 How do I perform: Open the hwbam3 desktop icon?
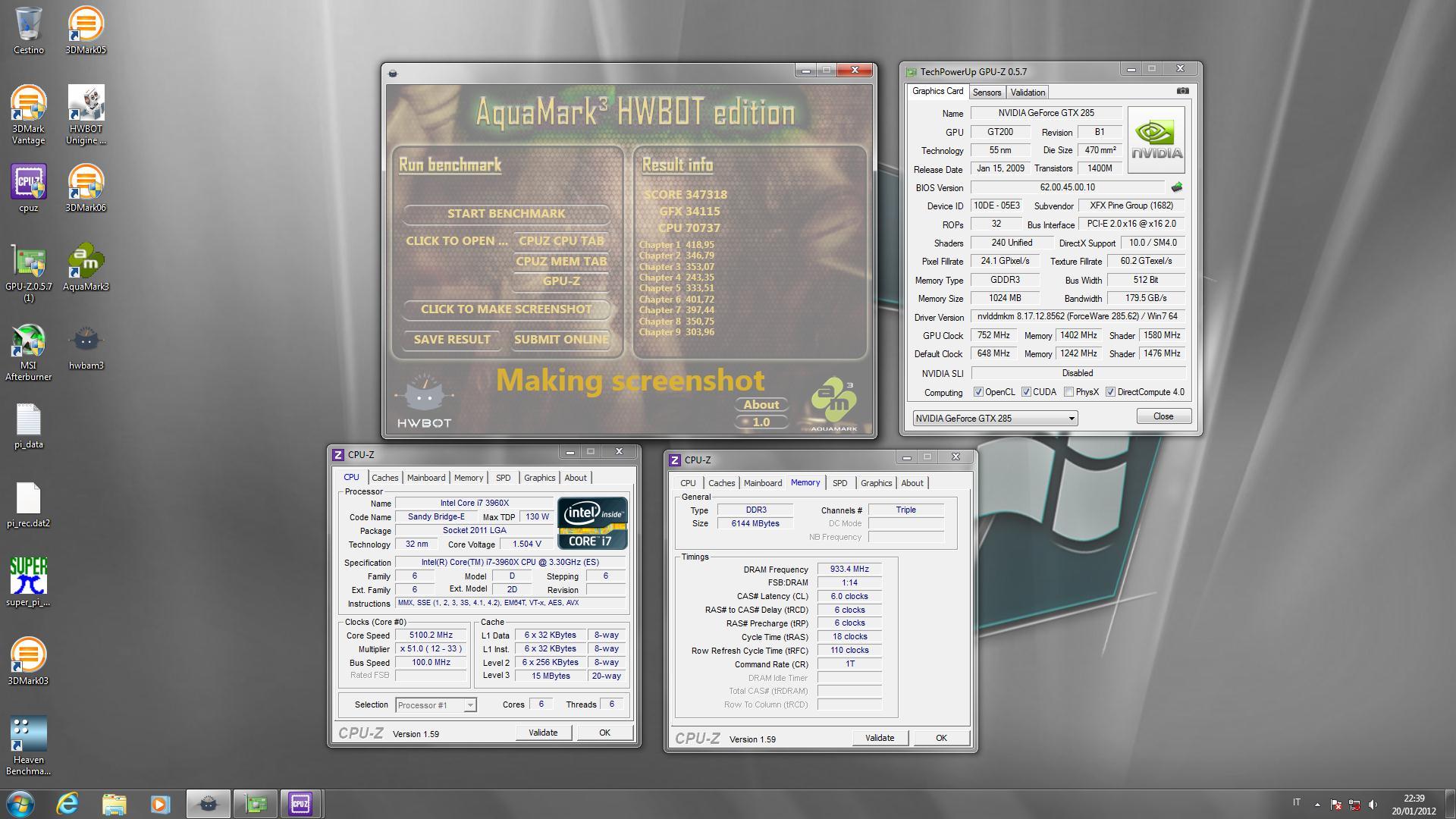click(x=86, y=346)
